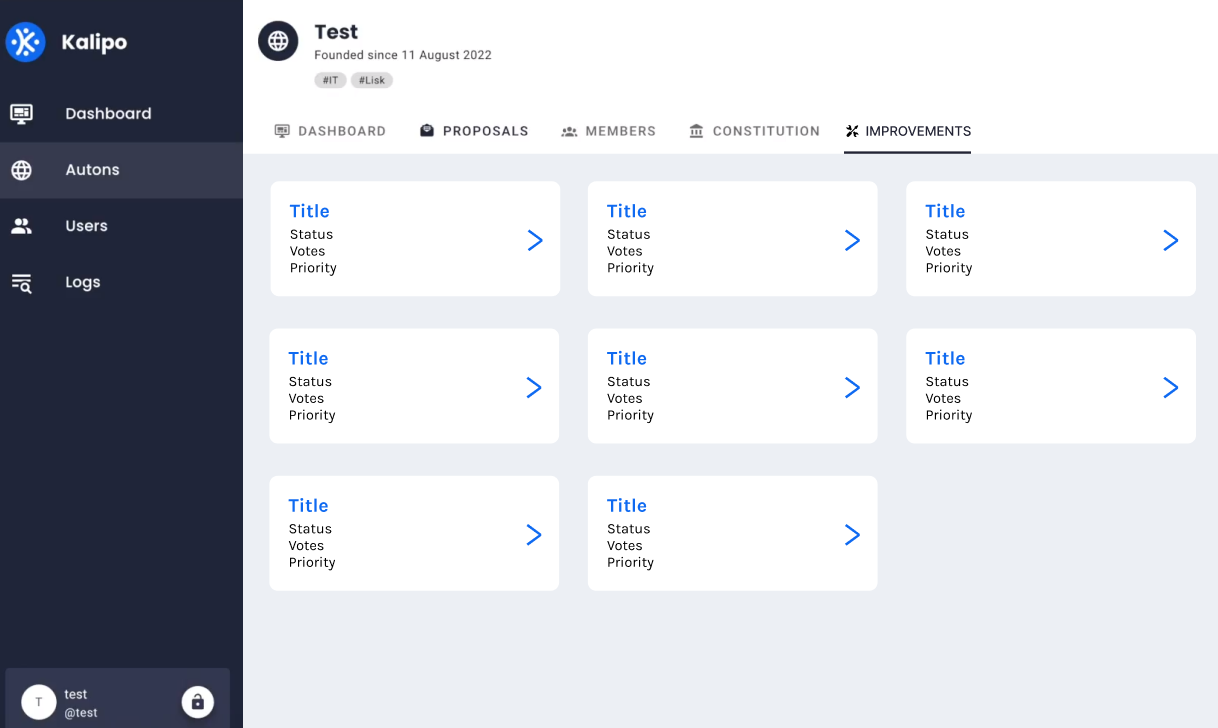Click the #IT tag chip

330,80
